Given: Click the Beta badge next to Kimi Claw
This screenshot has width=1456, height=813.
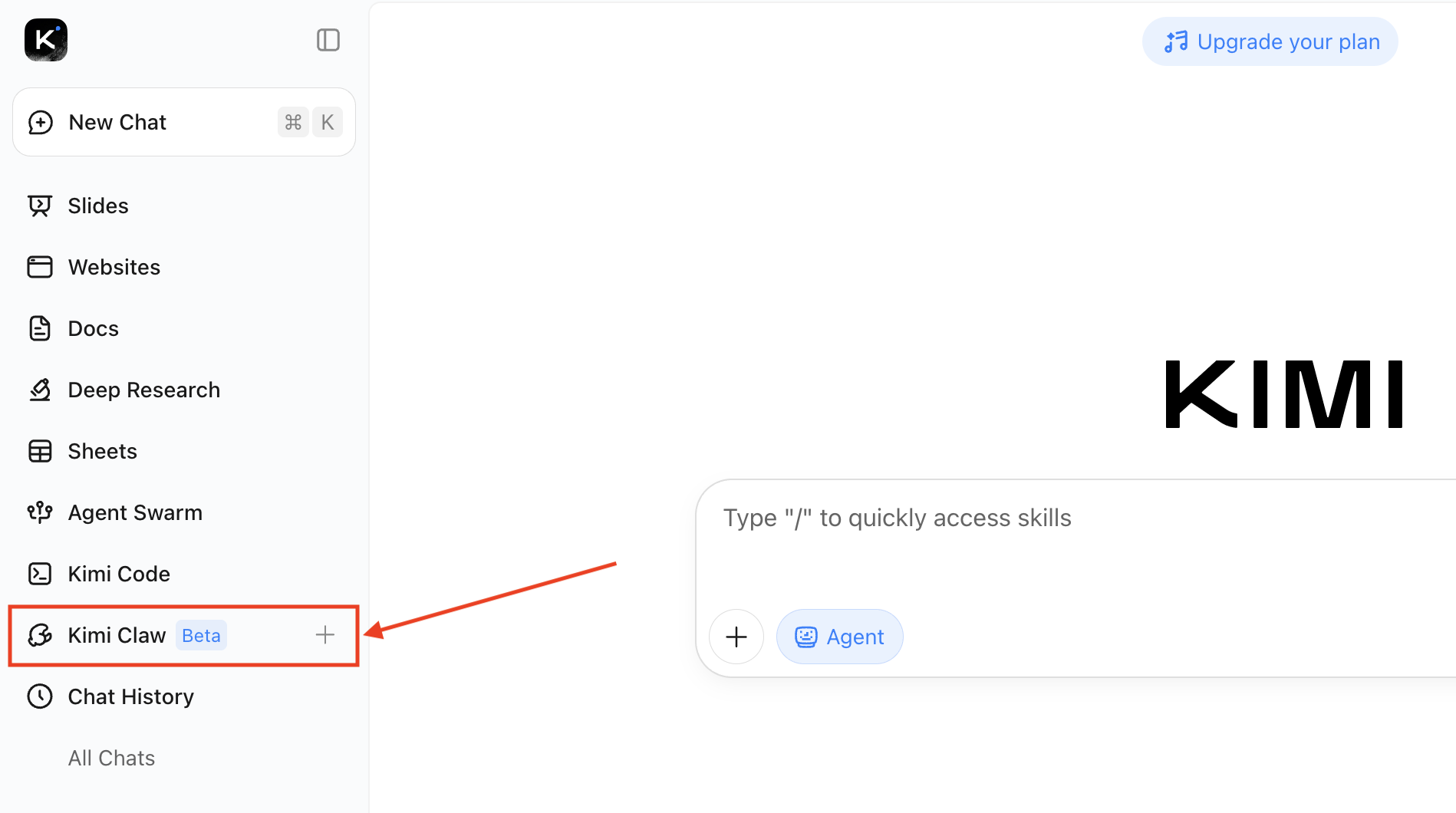Looking at the screenshot, I should pyautogui.click(x=201, y=635).
